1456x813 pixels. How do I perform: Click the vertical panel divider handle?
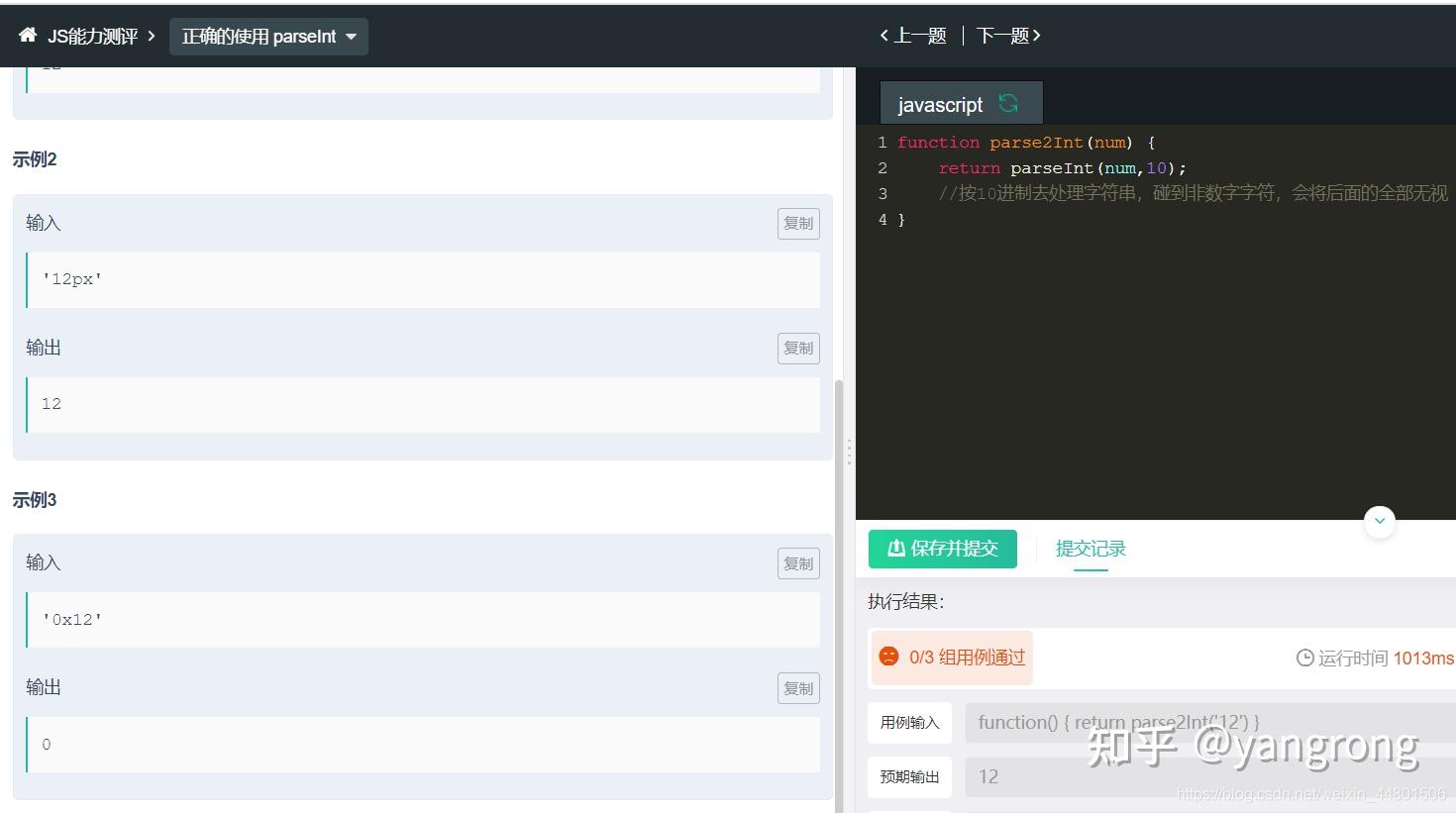point(849,452)
